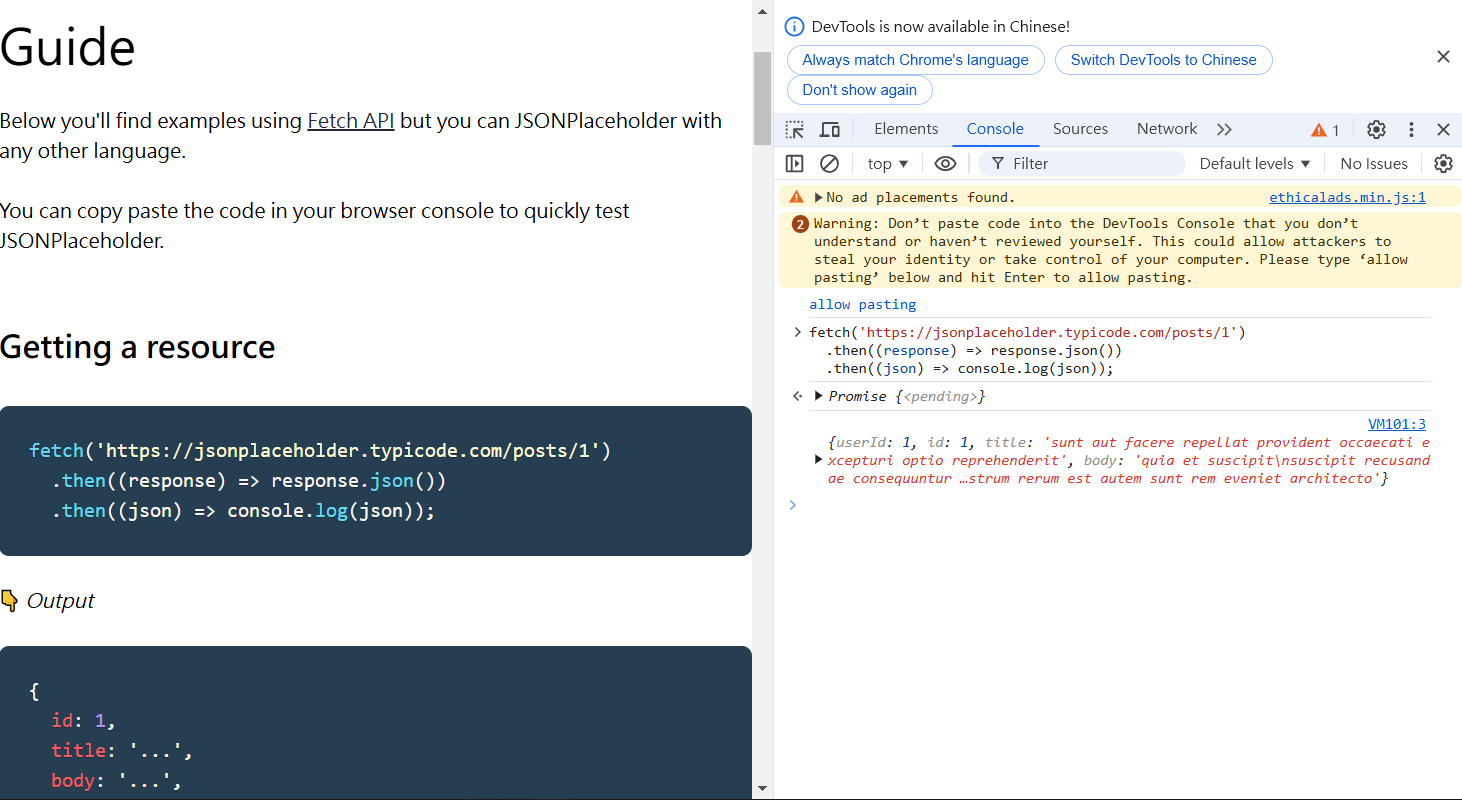Switch to the Network tab
This screenshot has height=800, width=1462.
(x=1167, y=129)
